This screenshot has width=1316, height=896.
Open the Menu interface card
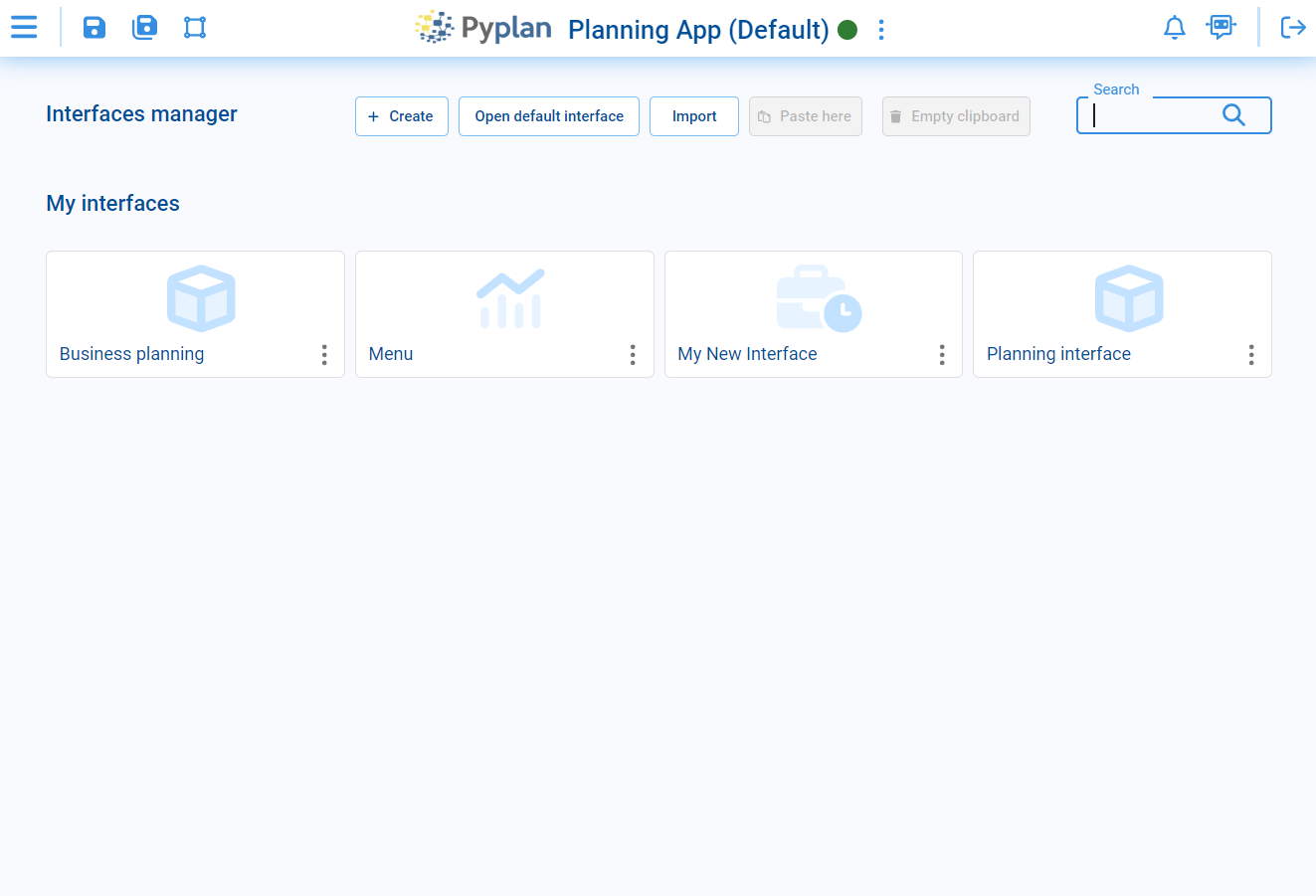point(504,314)
